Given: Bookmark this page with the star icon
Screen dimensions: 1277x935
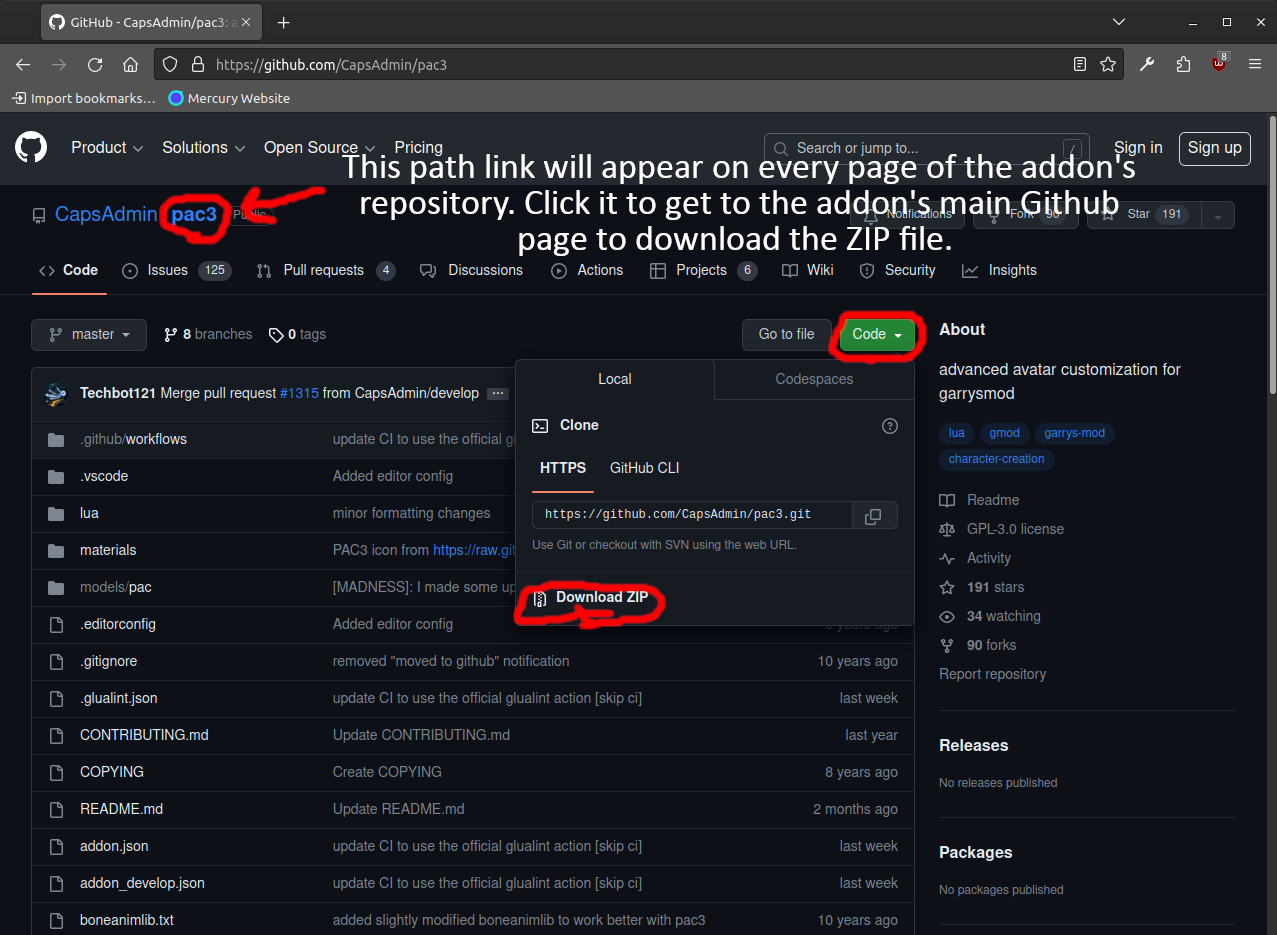Looking at the screenshot, I should pyautogui.click(x=1108, y=64).
